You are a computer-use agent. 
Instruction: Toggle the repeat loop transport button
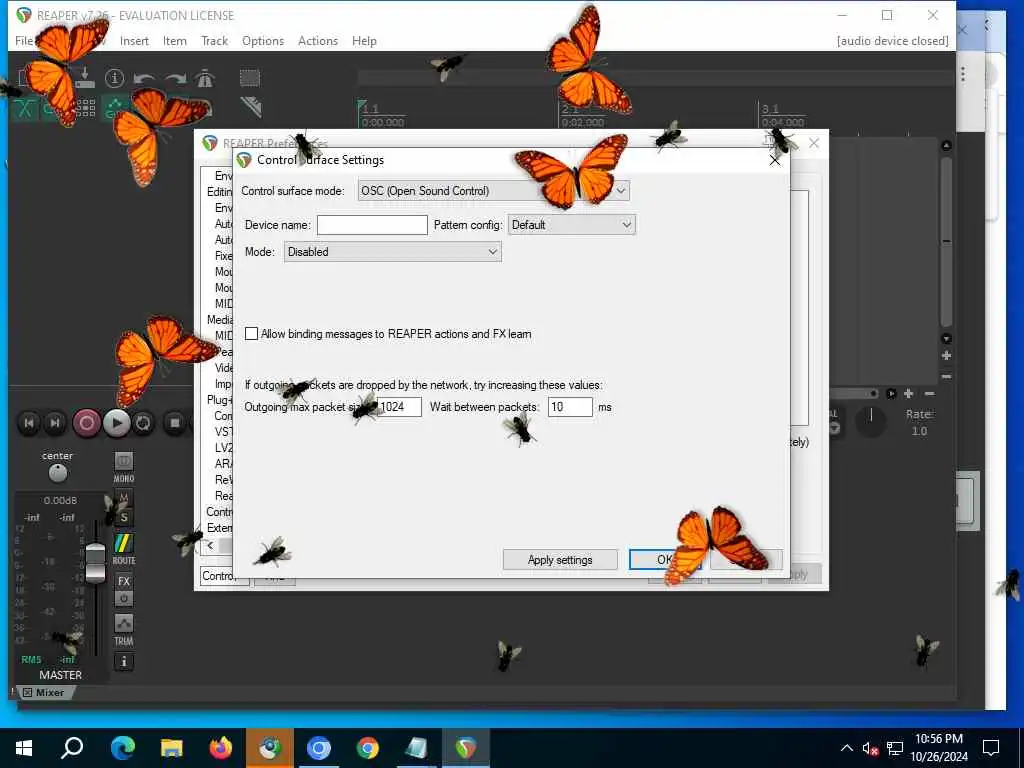coord(143,423)
